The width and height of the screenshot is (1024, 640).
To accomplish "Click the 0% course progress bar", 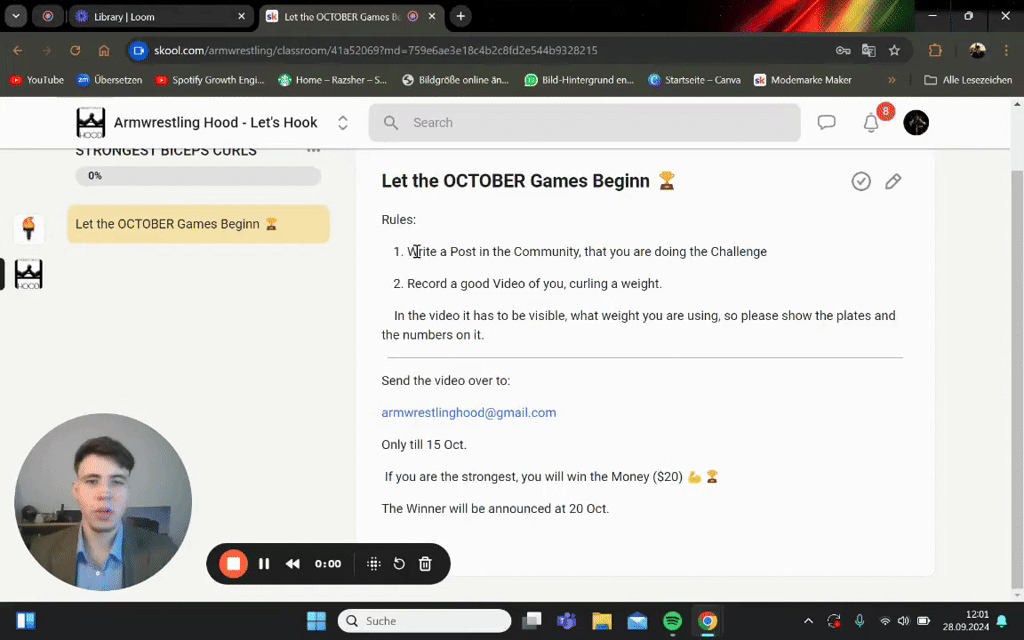I will click(199, 176).
